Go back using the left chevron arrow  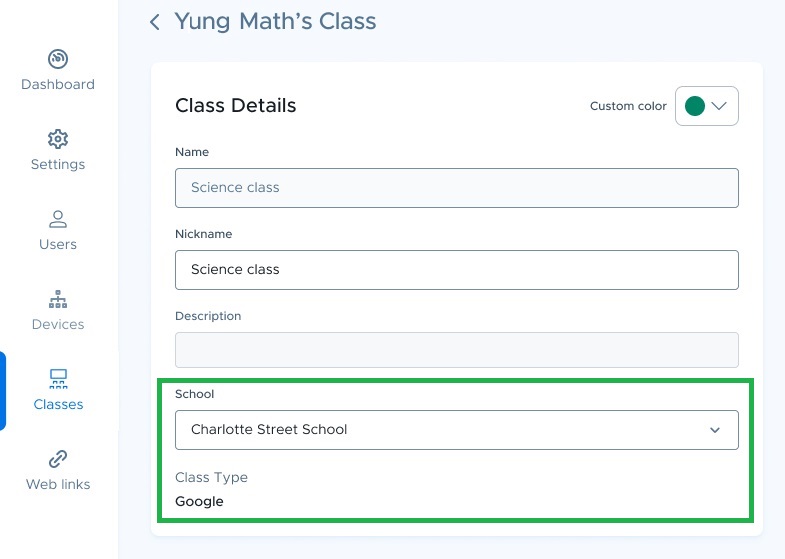155,22
